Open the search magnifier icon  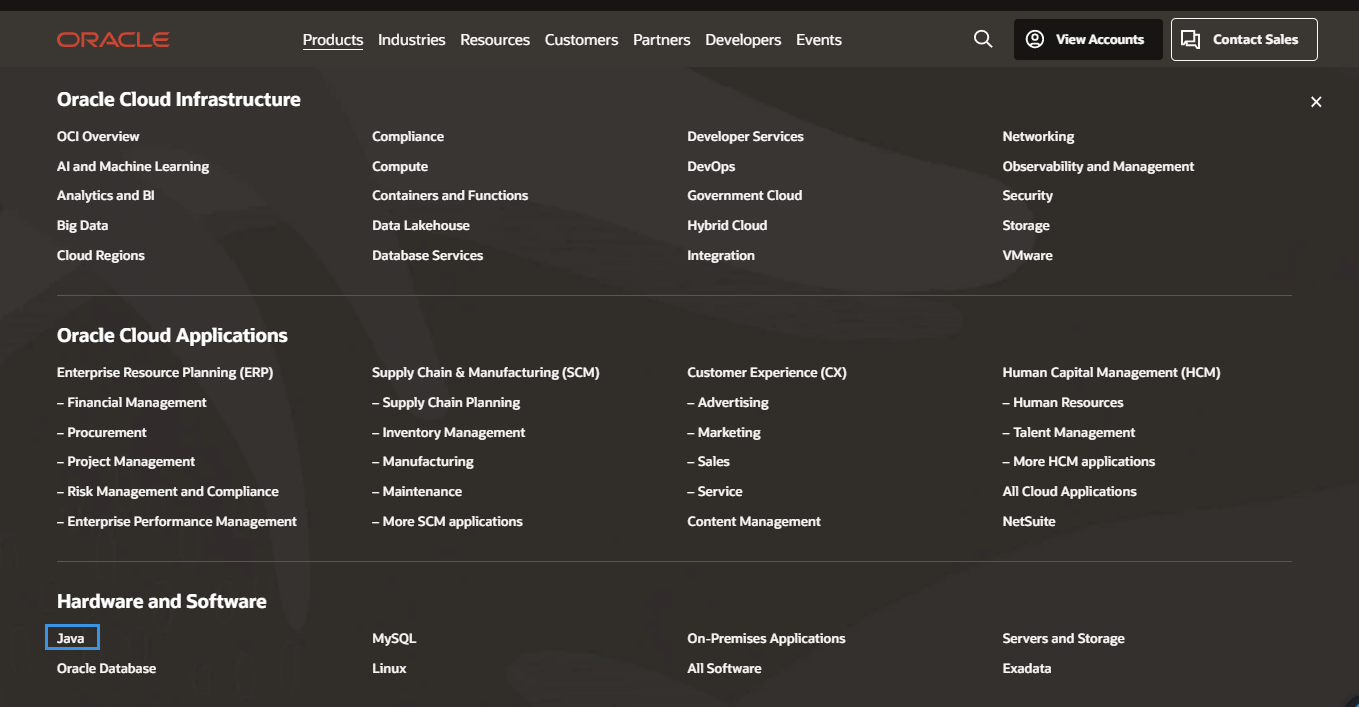tap(983, 39)
